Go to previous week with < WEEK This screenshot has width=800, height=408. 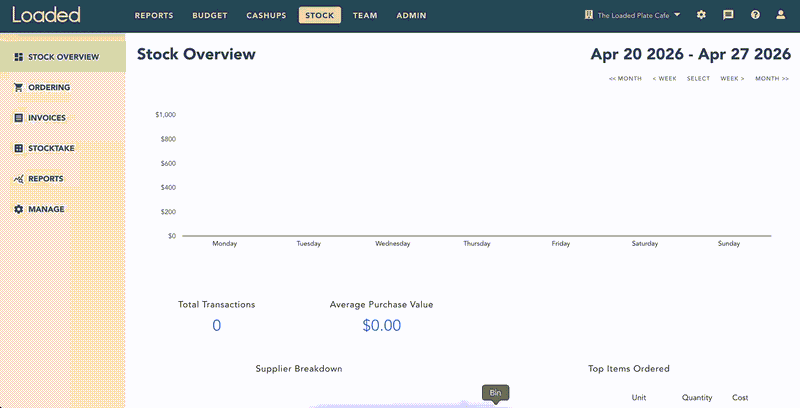pos(664,79)
